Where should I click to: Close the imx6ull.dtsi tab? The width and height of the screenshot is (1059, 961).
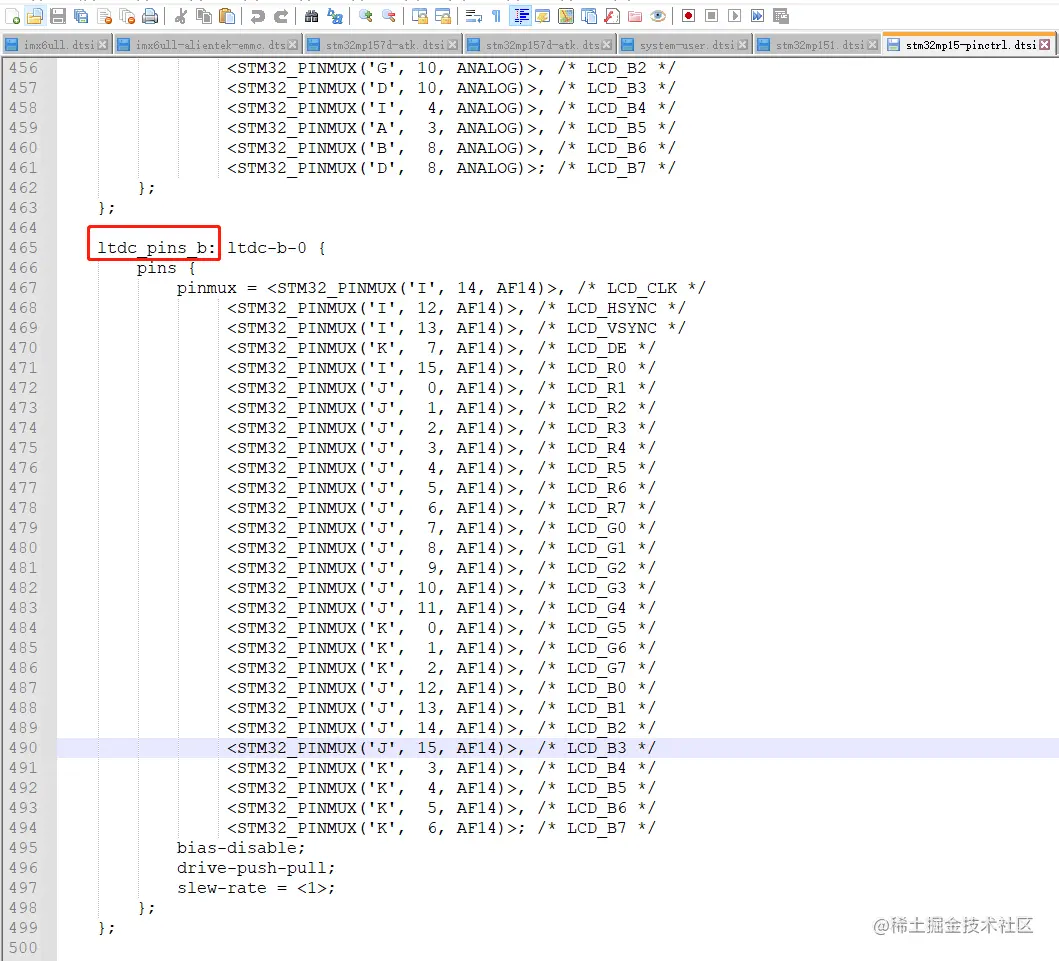[x=103, y=45]
